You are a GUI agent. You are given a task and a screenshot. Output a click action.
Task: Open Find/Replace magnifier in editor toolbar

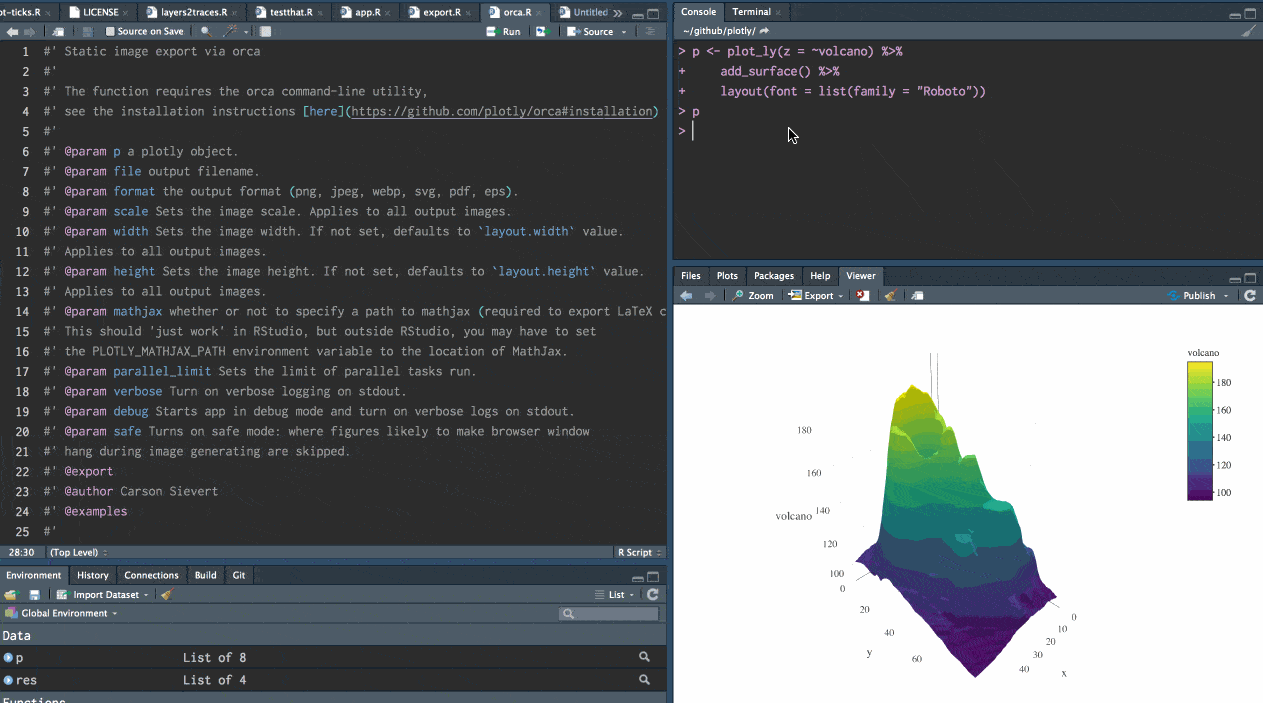coord(206,32)
